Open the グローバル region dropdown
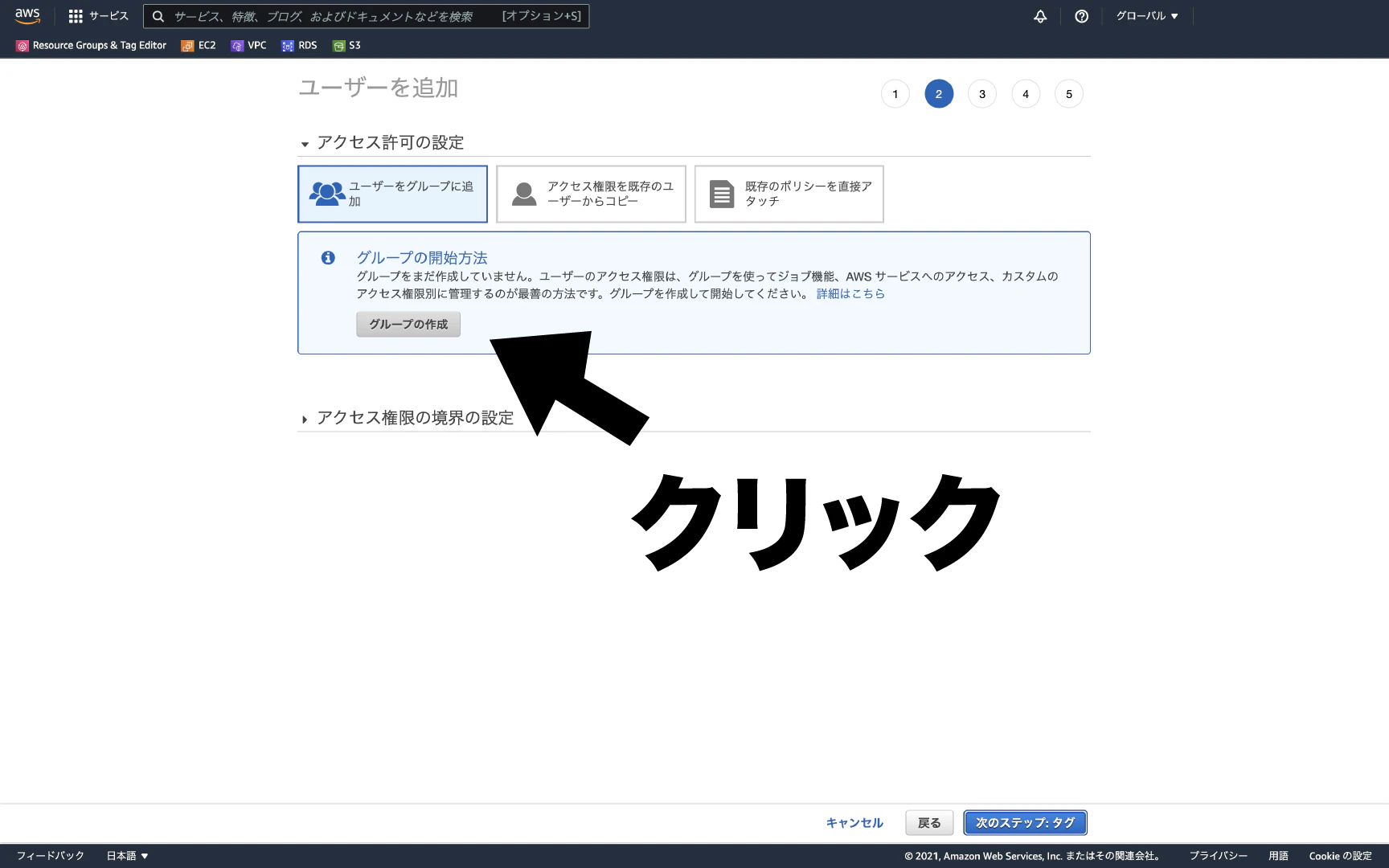This screenshot has width=1389, height=868. pos(1147,16)
